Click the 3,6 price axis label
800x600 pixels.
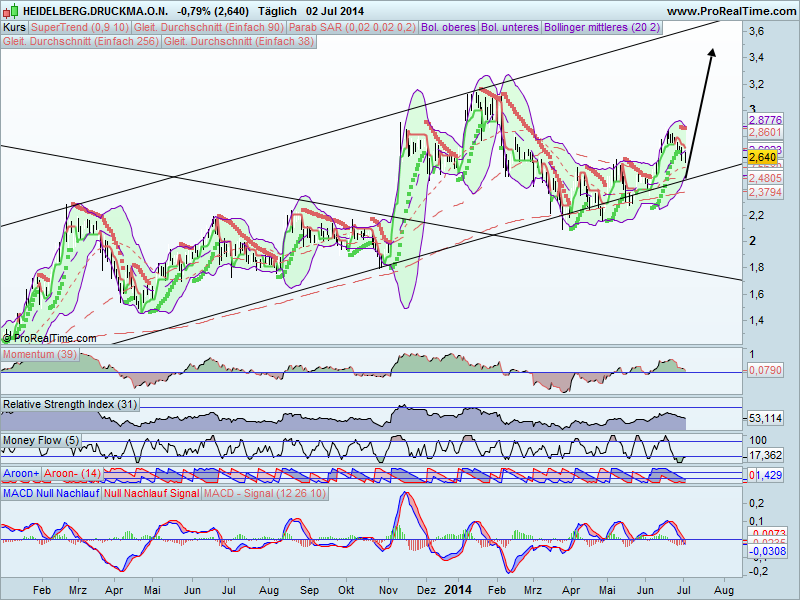click(757, 31)
